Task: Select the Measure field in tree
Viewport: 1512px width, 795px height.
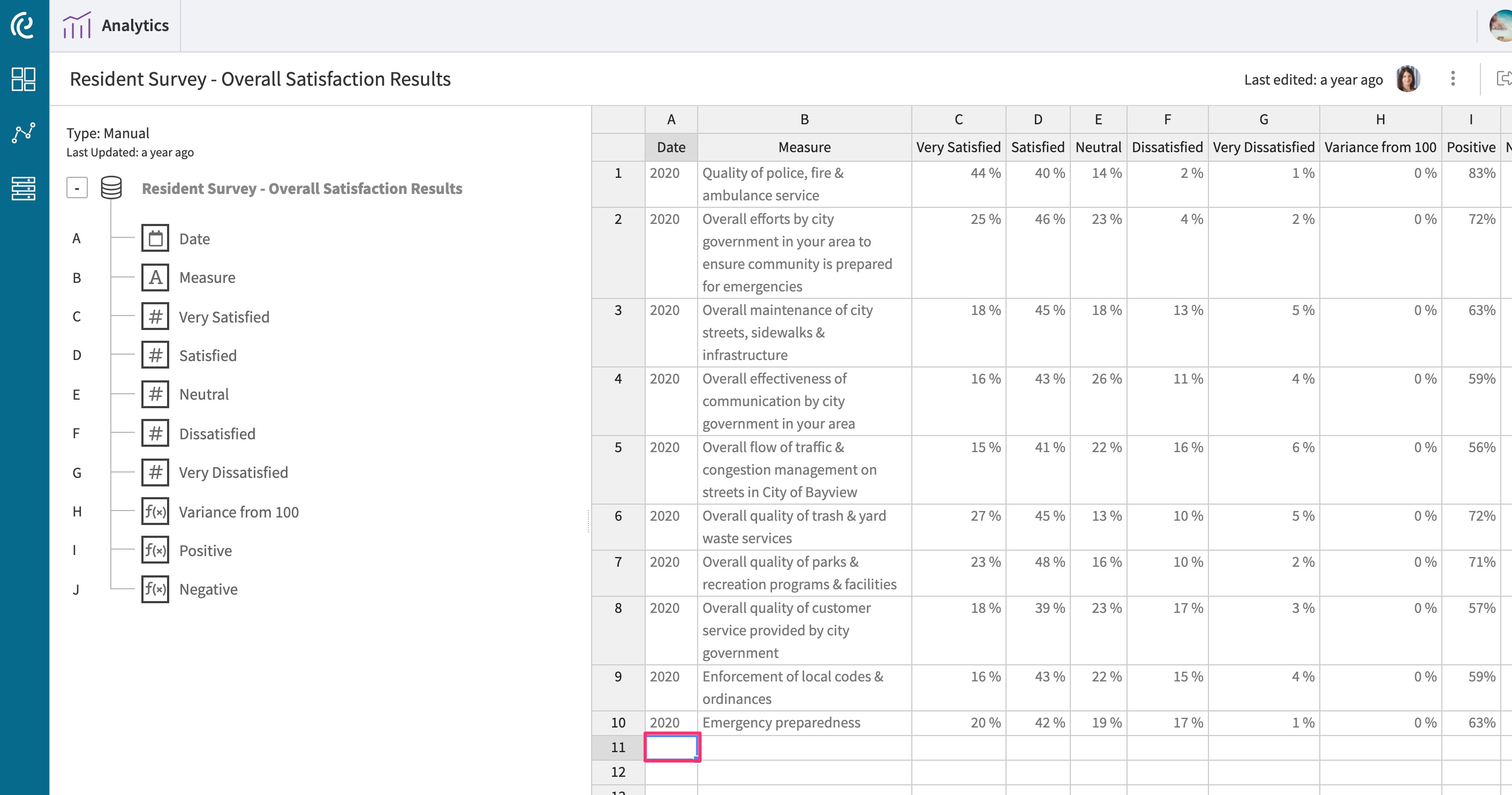Action: click(x=207, y=277)
